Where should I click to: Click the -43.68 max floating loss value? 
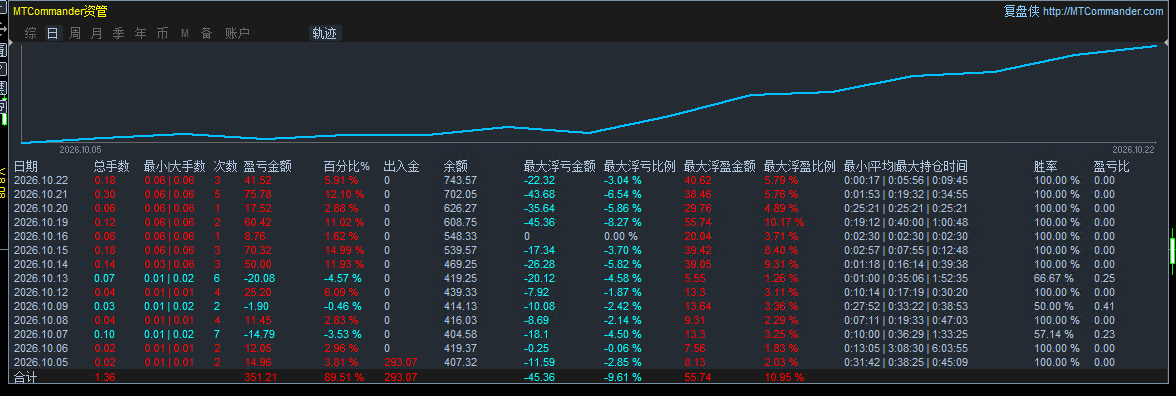[539, 194]
